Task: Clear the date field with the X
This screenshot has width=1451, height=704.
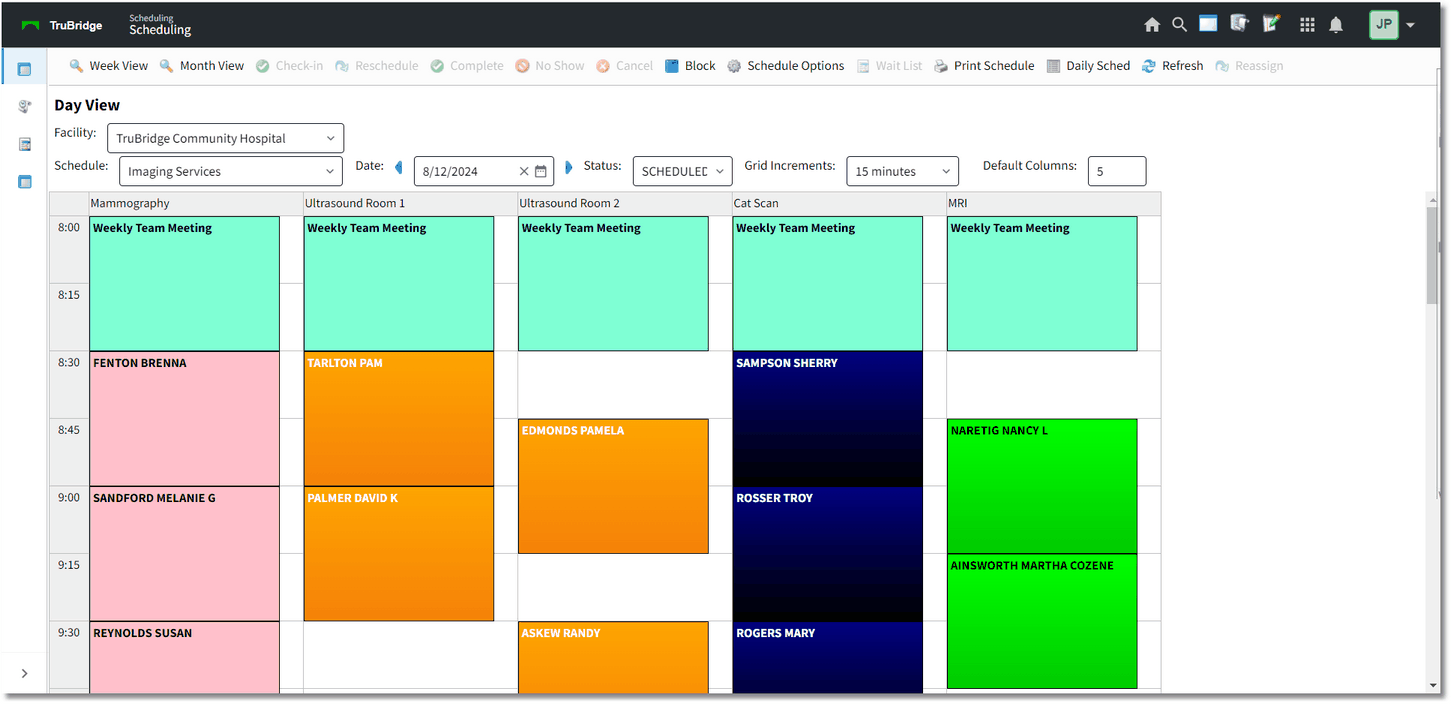Action: (523, 171)
